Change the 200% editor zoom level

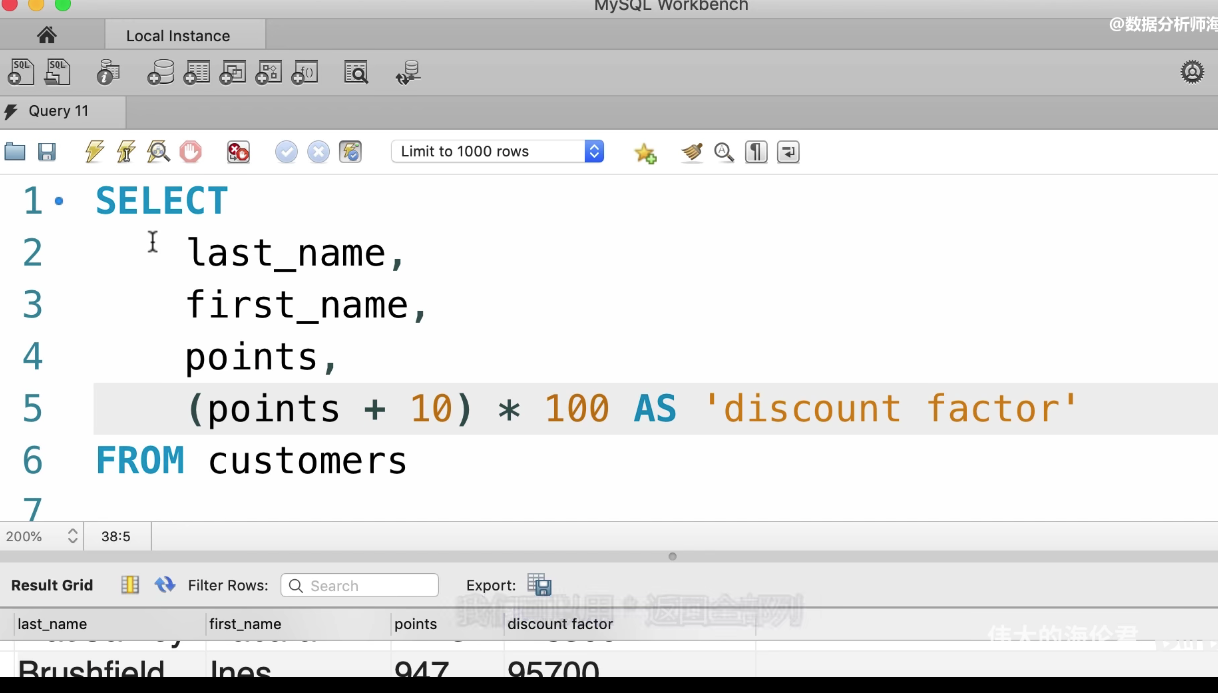pos(41,536)
